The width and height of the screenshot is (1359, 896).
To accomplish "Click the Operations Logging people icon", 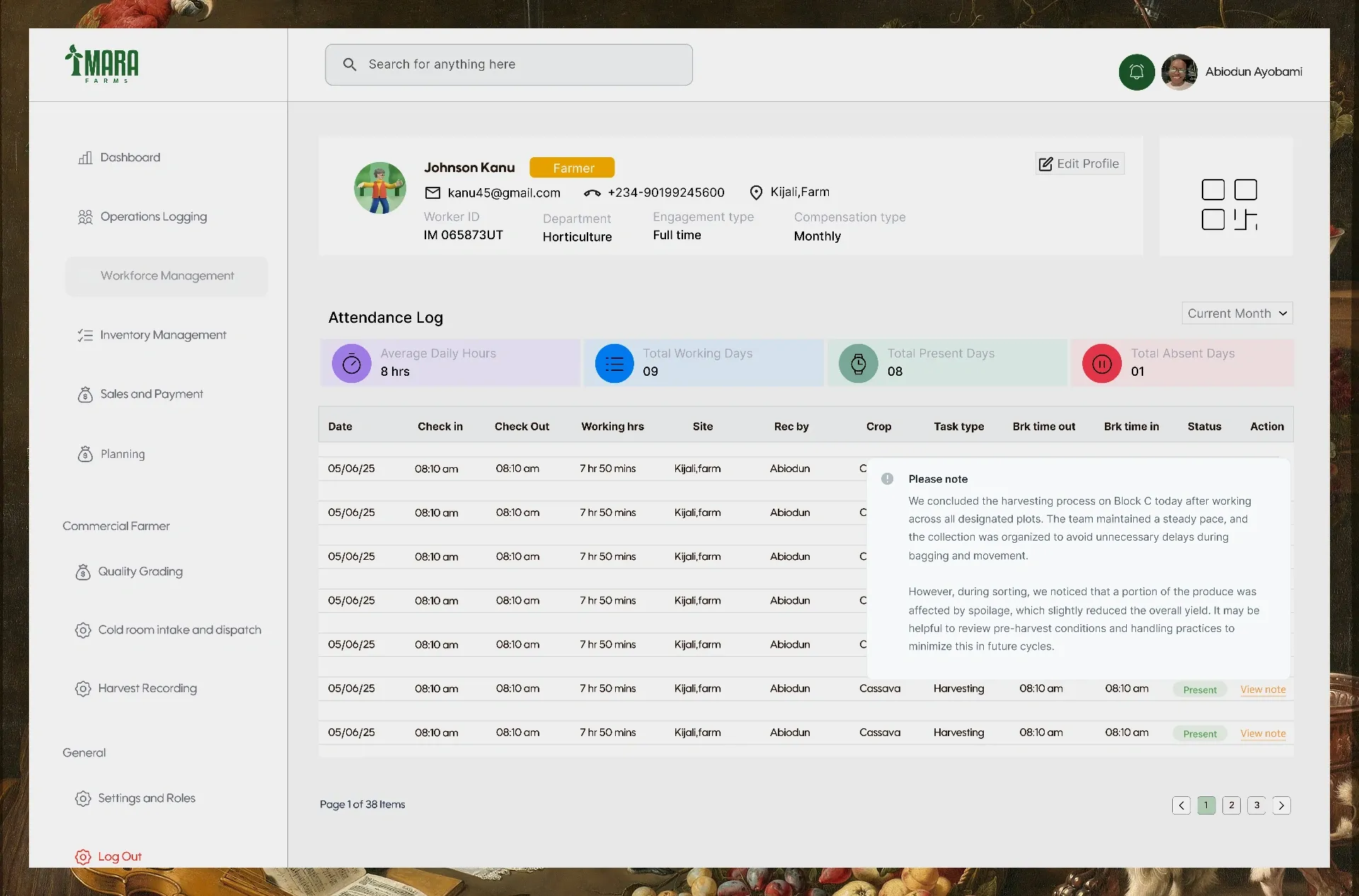I will [85, 217].
